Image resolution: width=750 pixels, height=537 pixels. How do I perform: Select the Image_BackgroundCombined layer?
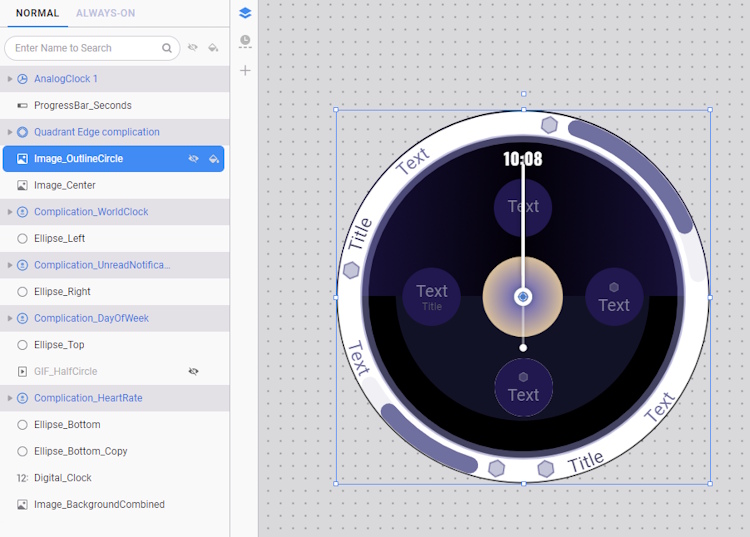[99, 504]
